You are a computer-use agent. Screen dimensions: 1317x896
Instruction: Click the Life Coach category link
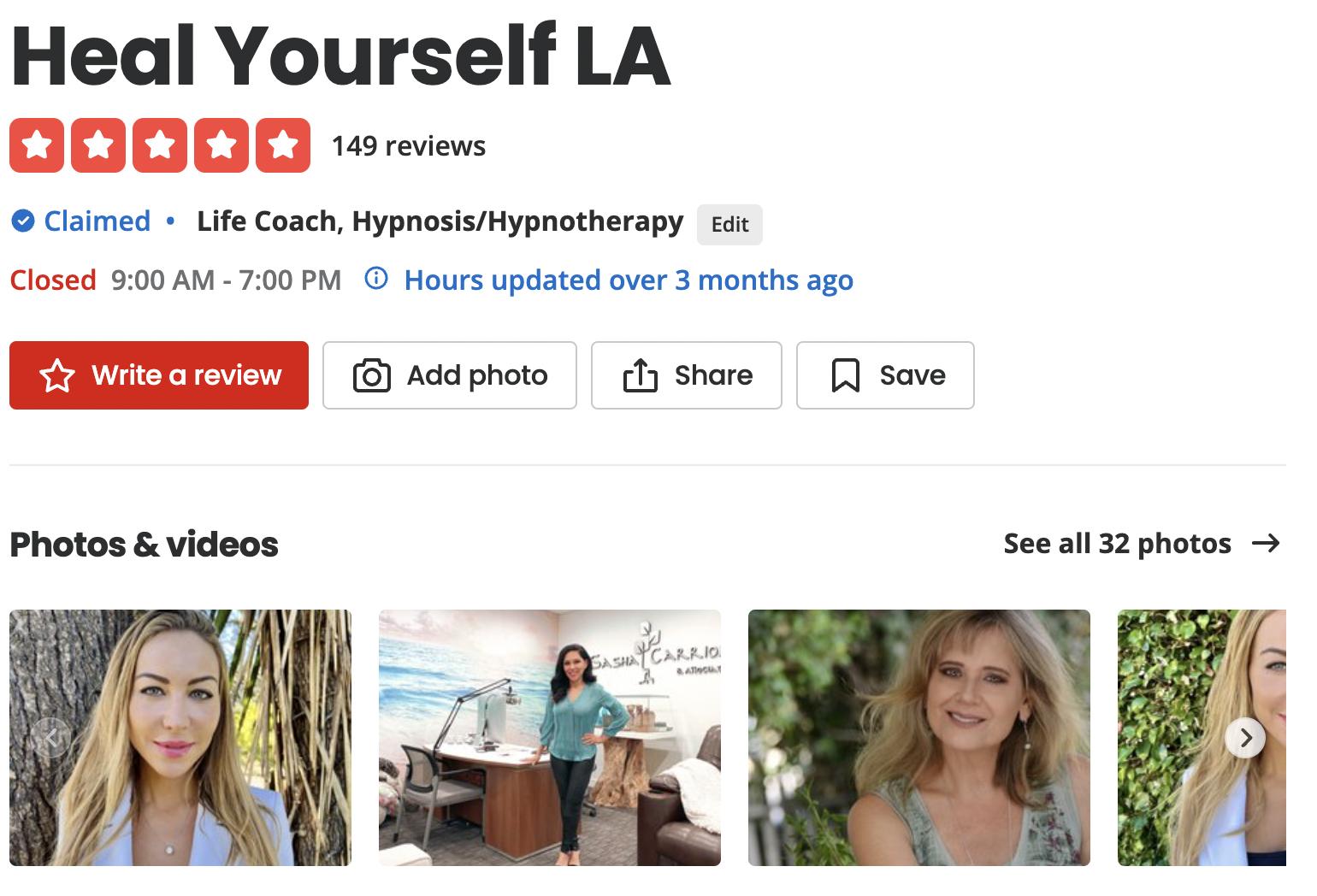(x=267, y=221)
